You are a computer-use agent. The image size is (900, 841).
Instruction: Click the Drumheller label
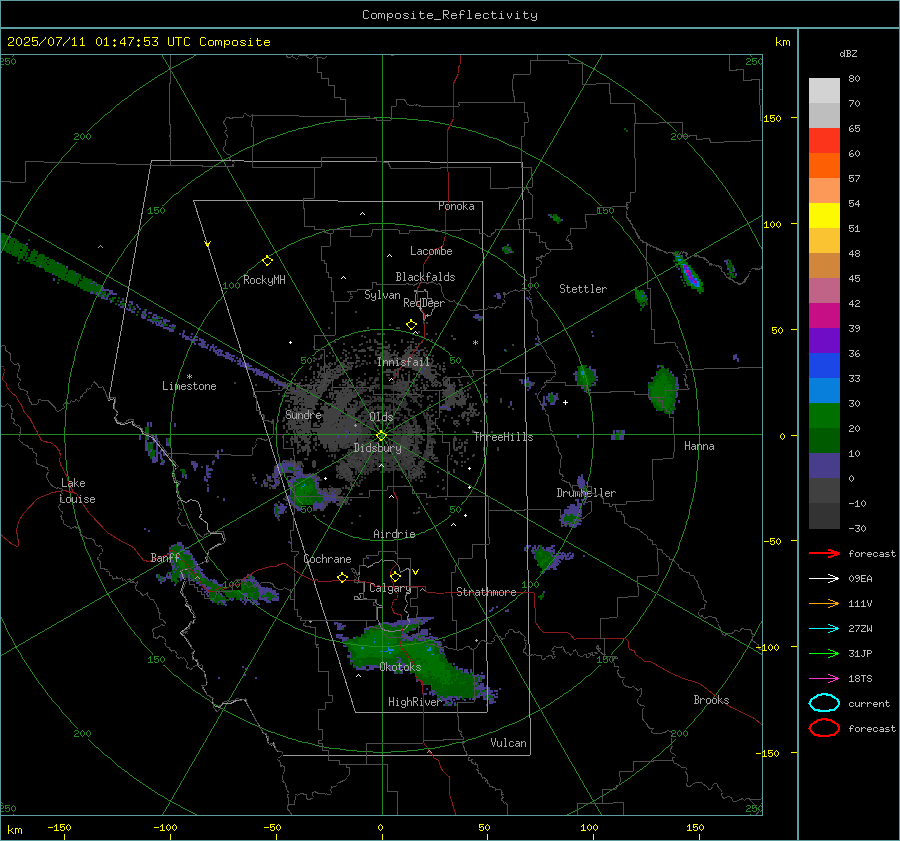pyautogui.click(x=586, y=493)
